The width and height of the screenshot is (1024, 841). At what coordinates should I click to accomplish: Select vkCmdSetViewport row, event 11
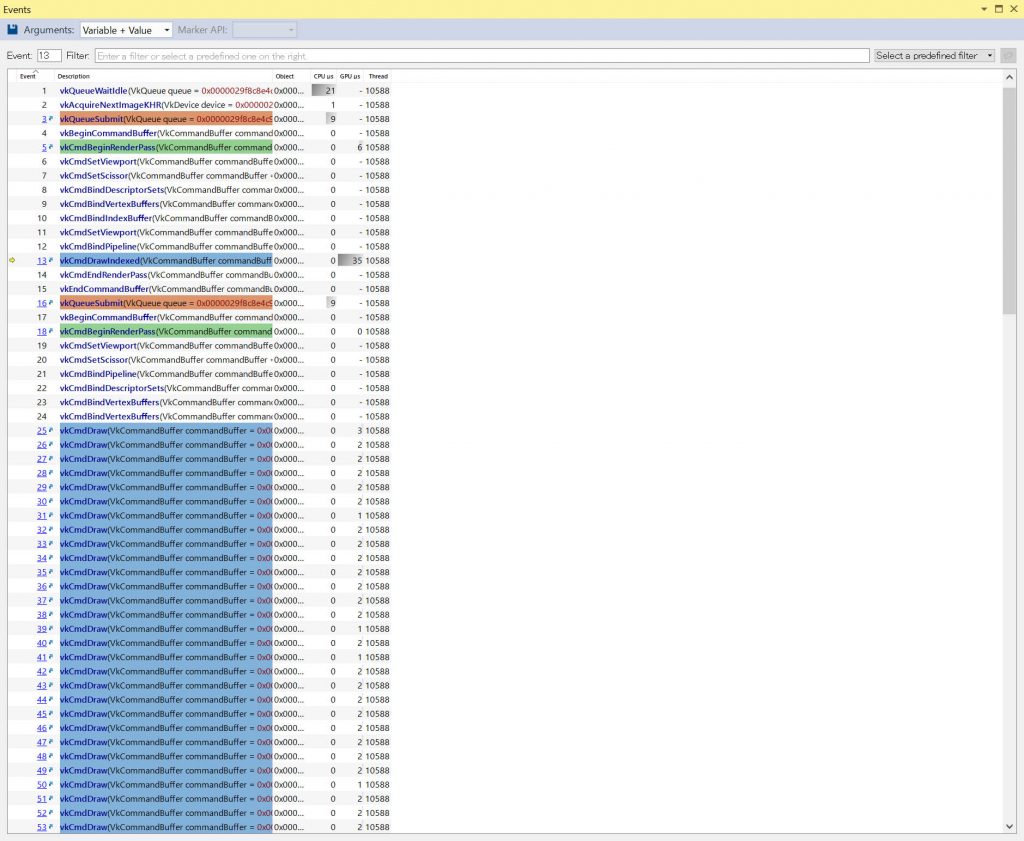pyautogui.click(x=199, y=232)
